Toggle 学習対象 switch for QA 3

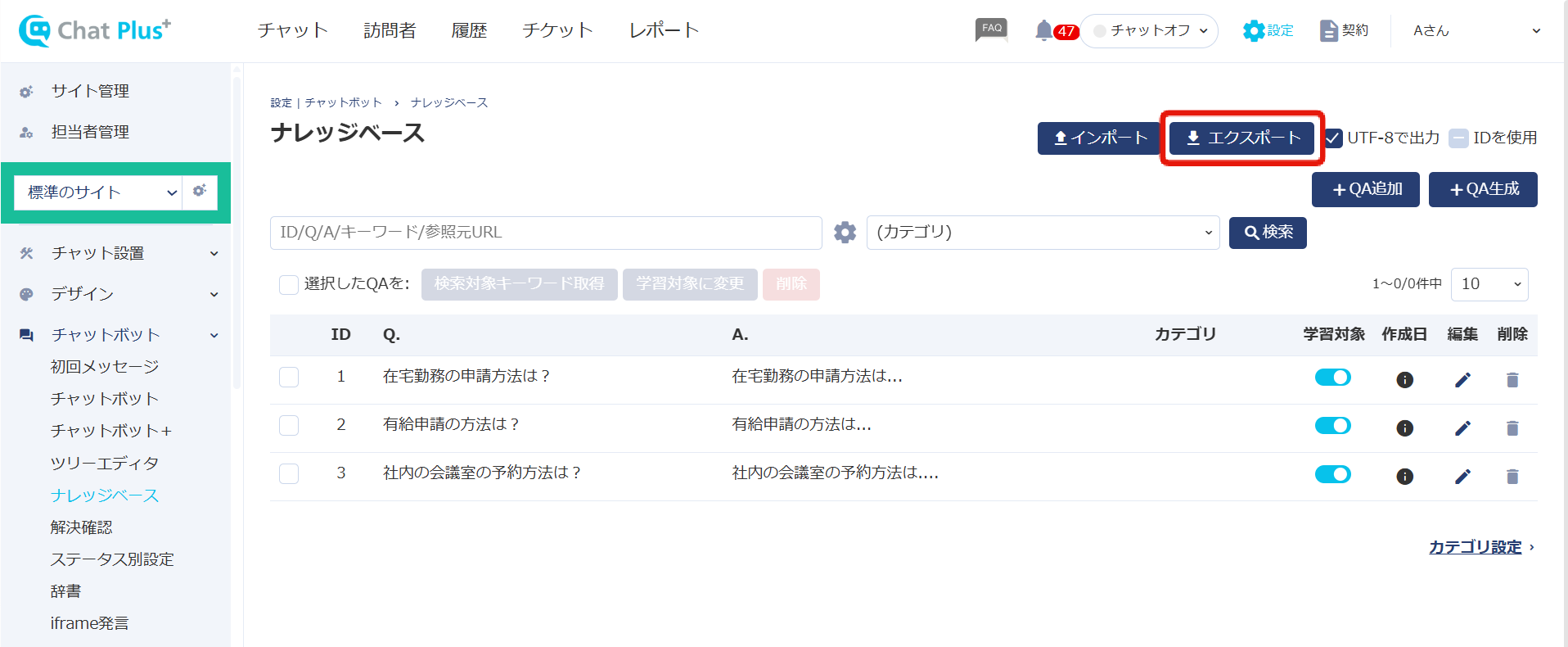coord(1332,473)
